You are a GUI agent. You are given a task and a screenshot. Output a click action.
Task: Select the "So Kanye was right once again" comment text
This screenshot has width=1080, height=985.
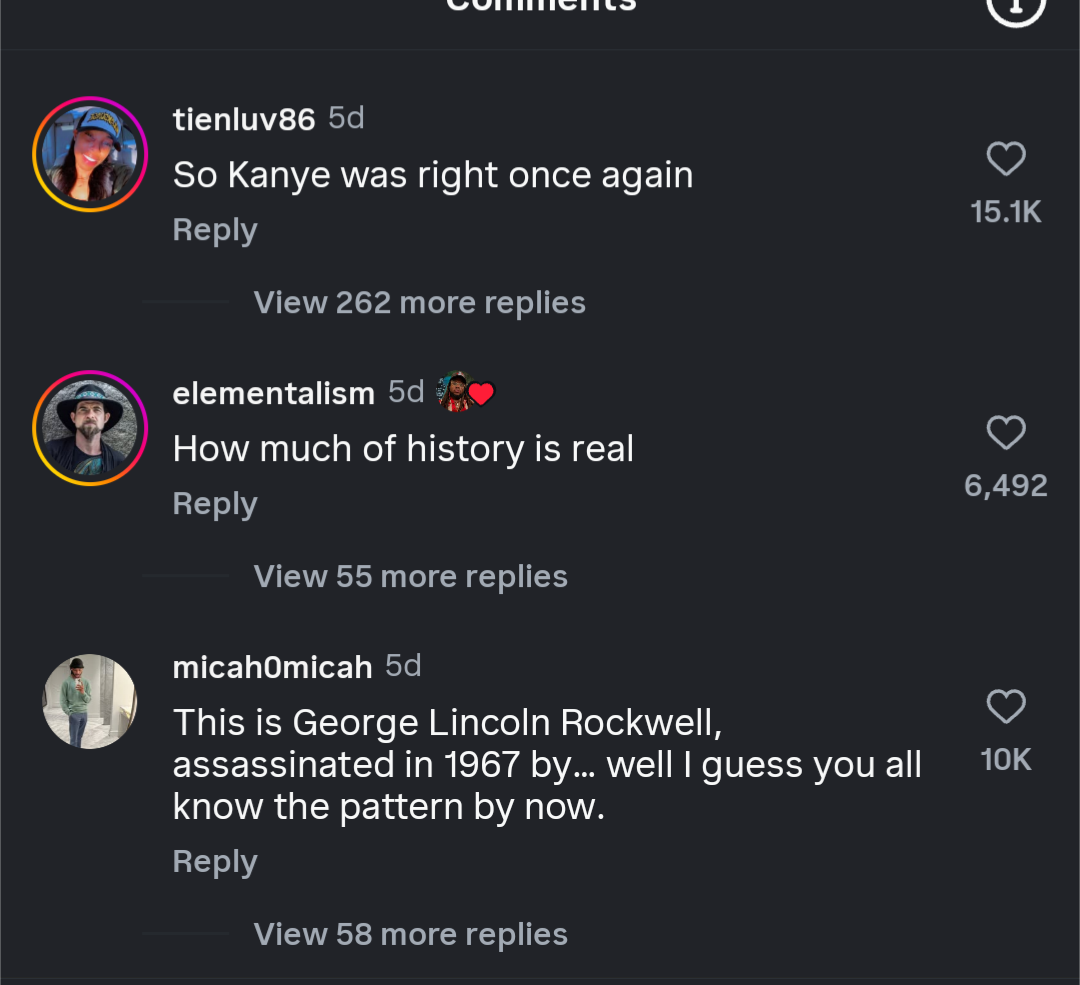pyautogui.click(x=433, y=175)
